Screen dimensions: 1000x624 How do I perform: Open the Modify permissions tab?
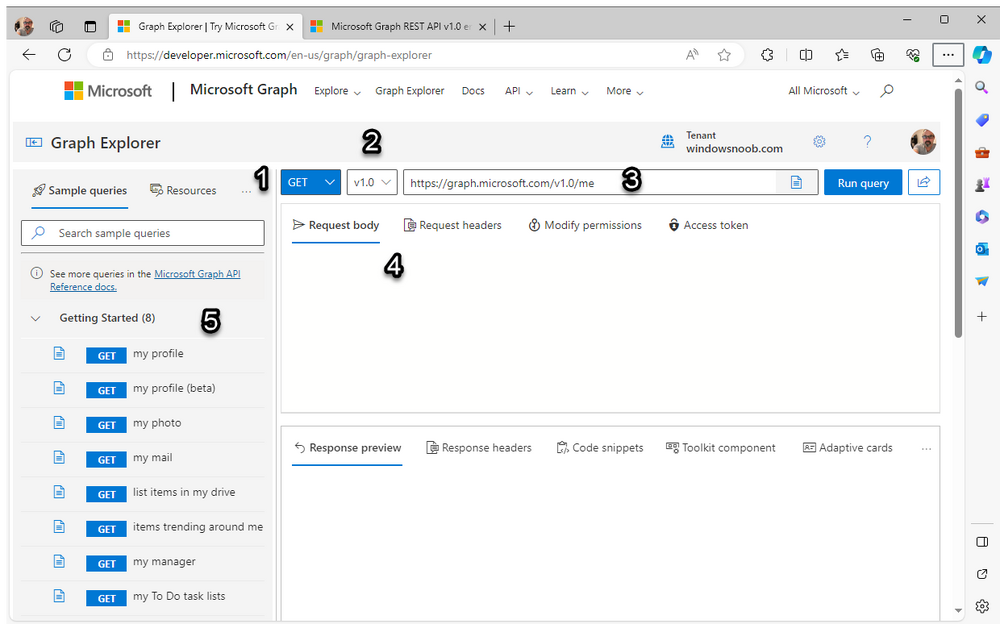(585, 225)
